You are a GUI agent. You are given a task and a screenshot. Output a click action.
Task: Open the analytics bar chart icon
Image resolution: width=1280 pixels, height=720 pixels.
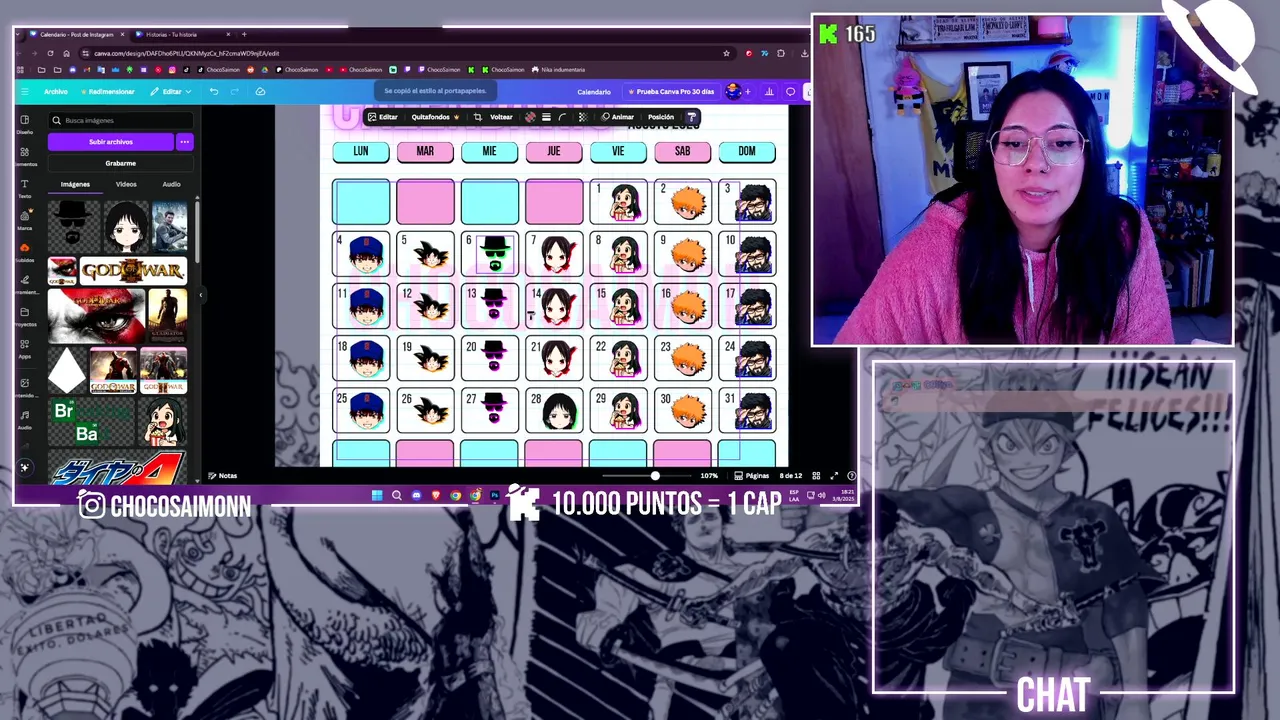click(x=769, y=91)
